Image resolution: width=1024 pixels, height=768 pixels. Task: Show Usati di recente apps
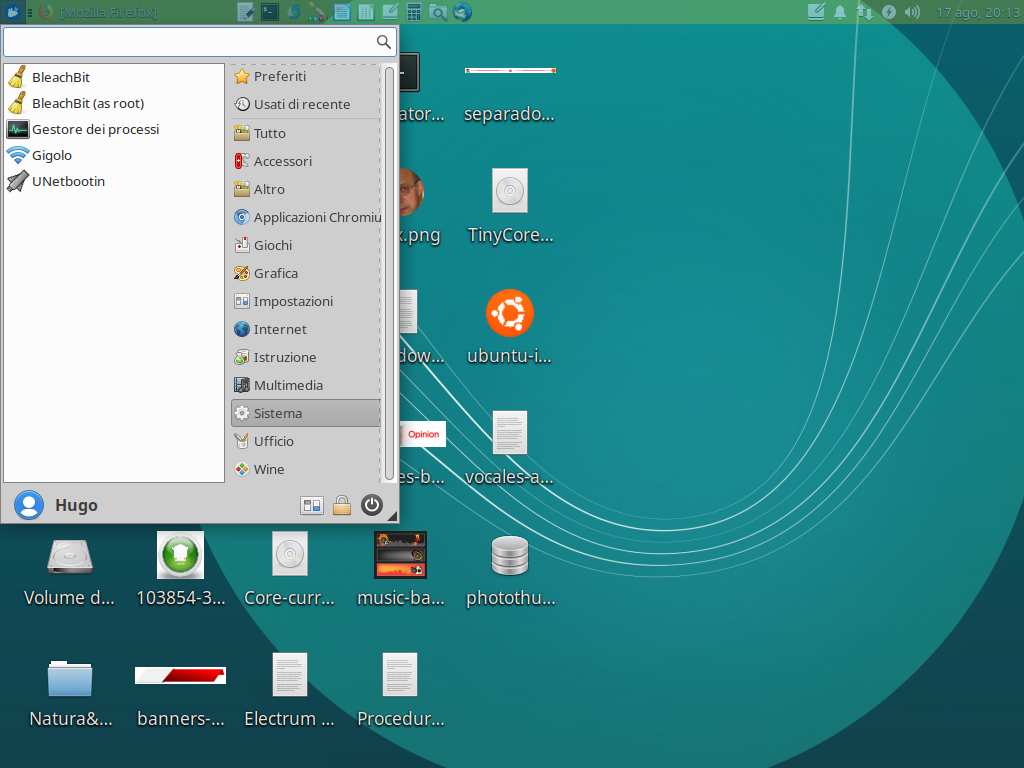(306, 104)
